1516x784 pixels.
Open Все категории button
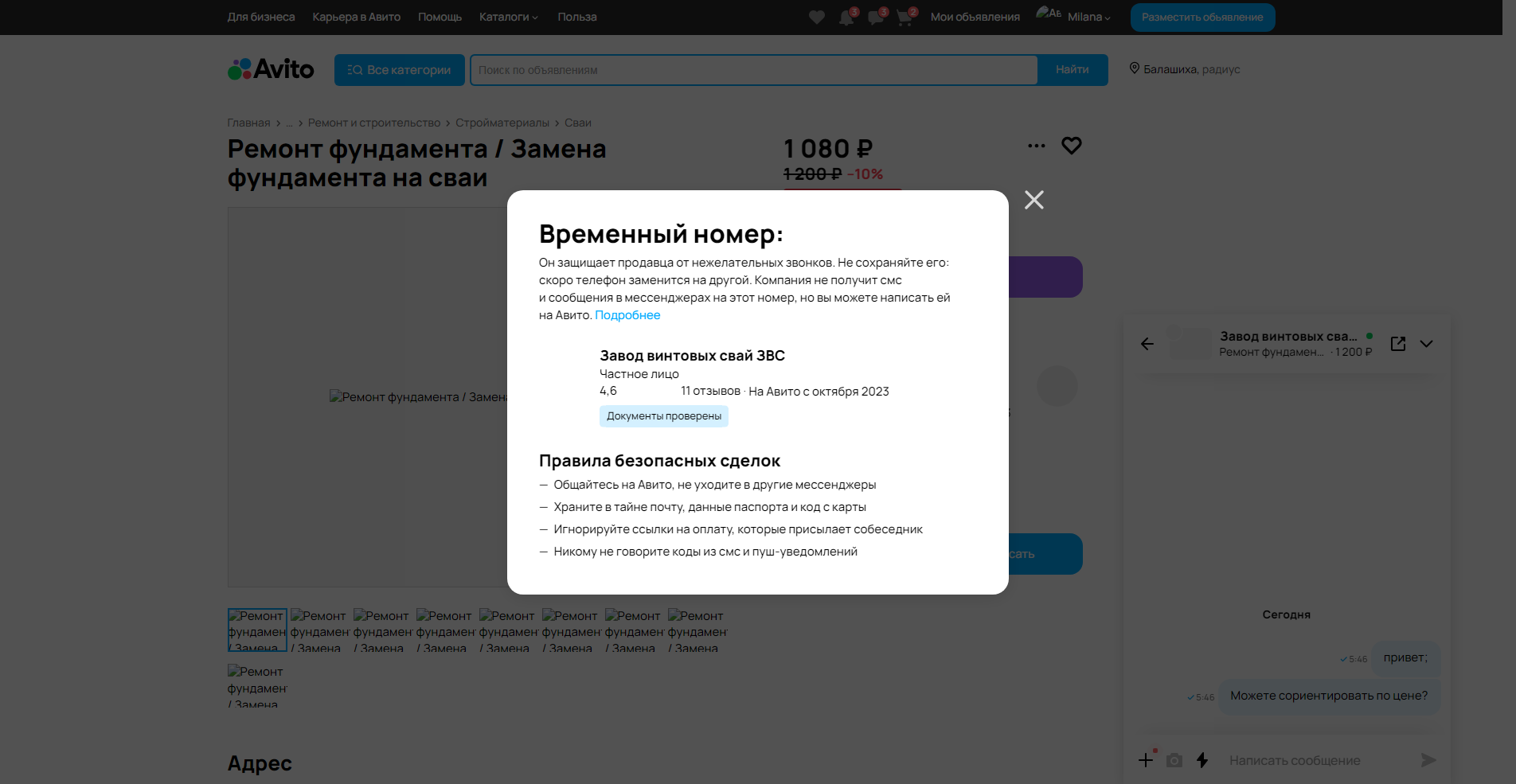click(400, 70)
